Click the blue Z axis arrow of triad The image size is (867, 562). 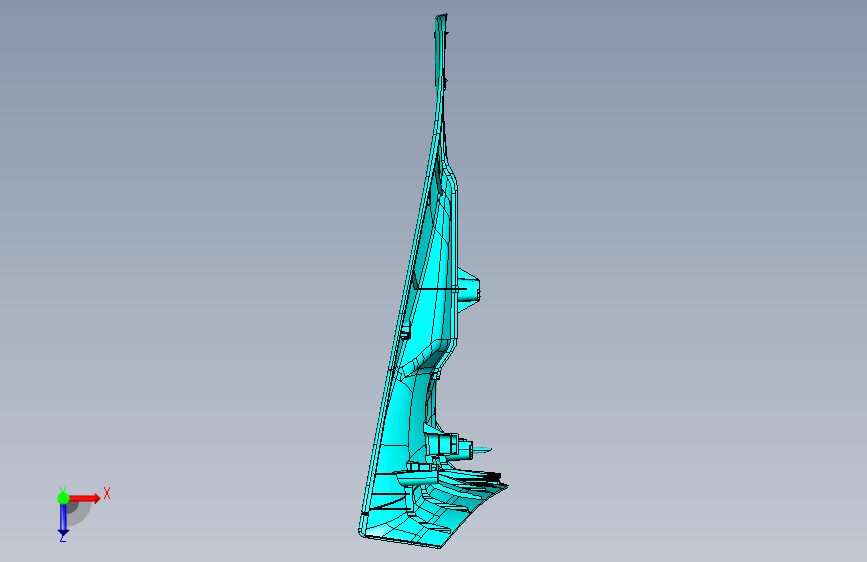(x=63, y=519)
